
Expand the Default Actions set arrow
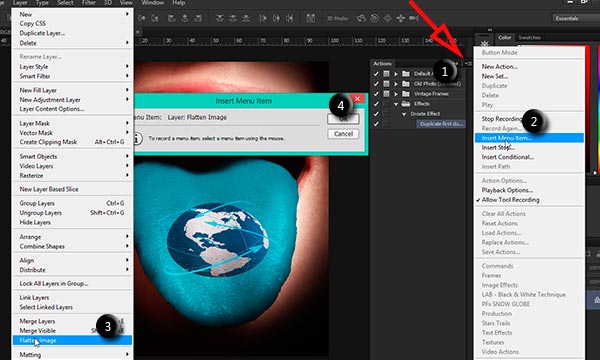[396, 74]
